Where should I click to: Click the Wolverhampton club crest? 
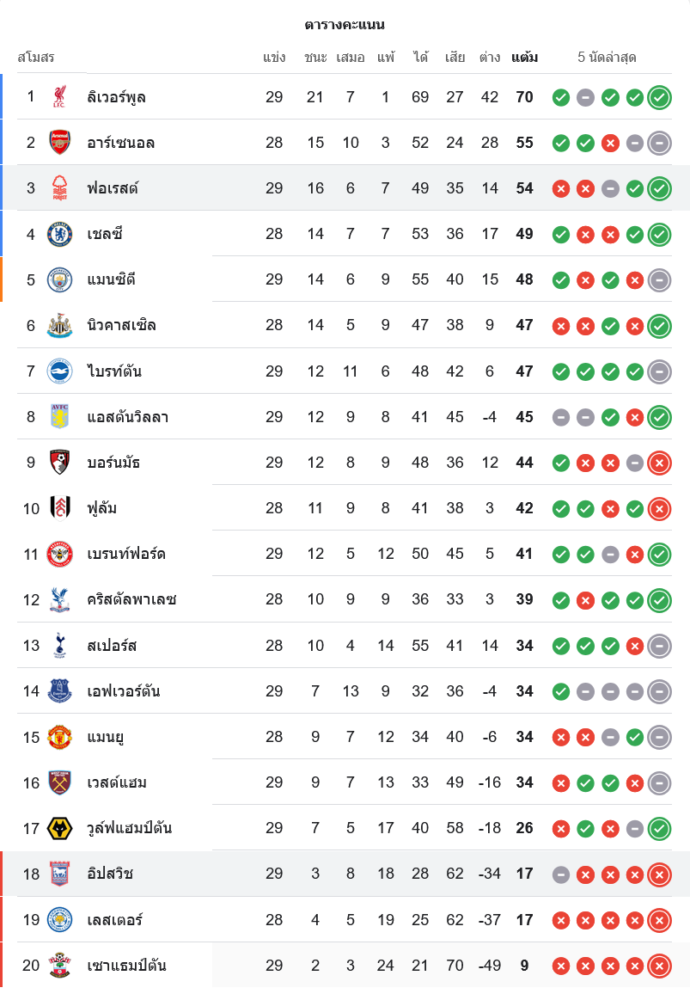click(x=59, y=828)
